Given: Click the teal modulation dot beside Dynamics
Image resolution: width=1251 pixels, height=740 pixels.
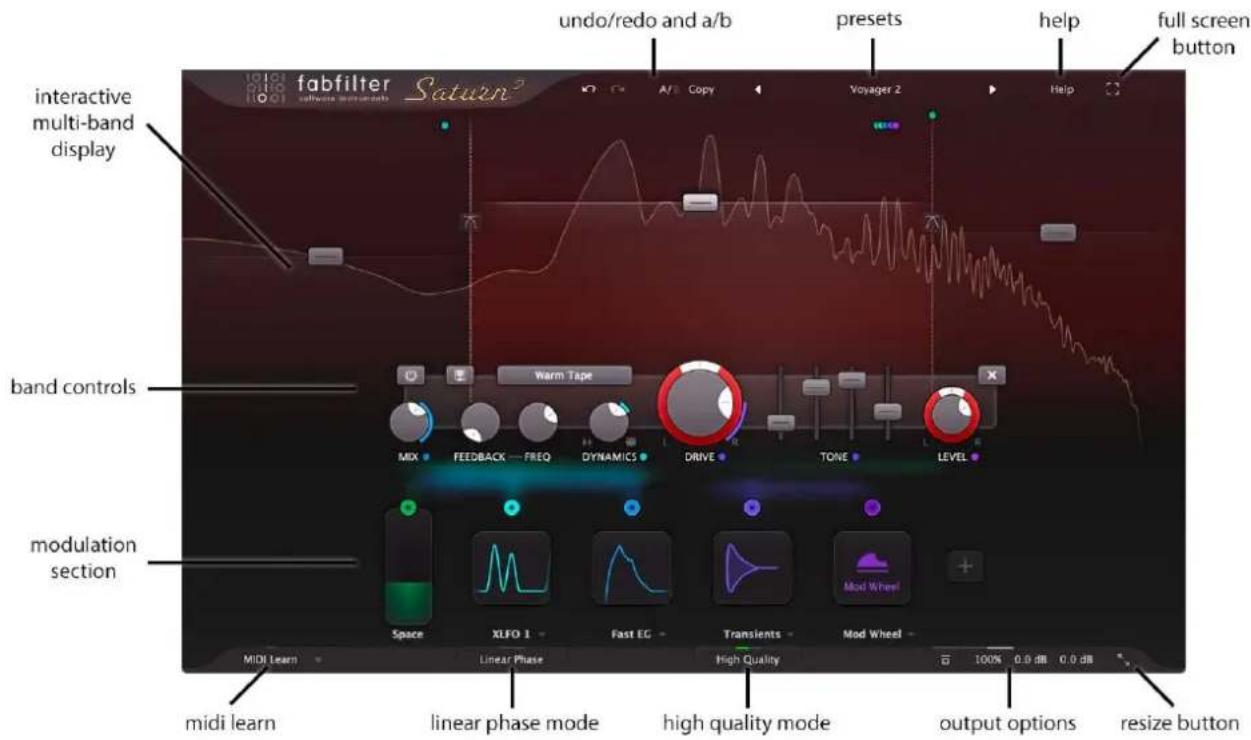Looking at the screenshot, I should click(643, 458).
